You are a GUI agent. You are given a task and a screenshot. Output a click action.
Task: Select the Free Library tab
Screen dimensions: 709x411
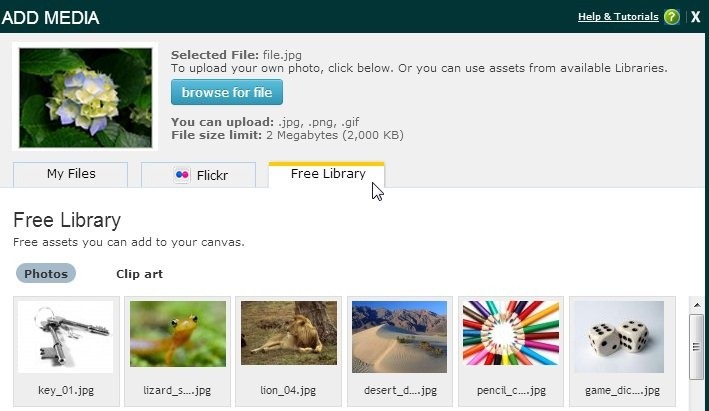[x=327, y=174]
